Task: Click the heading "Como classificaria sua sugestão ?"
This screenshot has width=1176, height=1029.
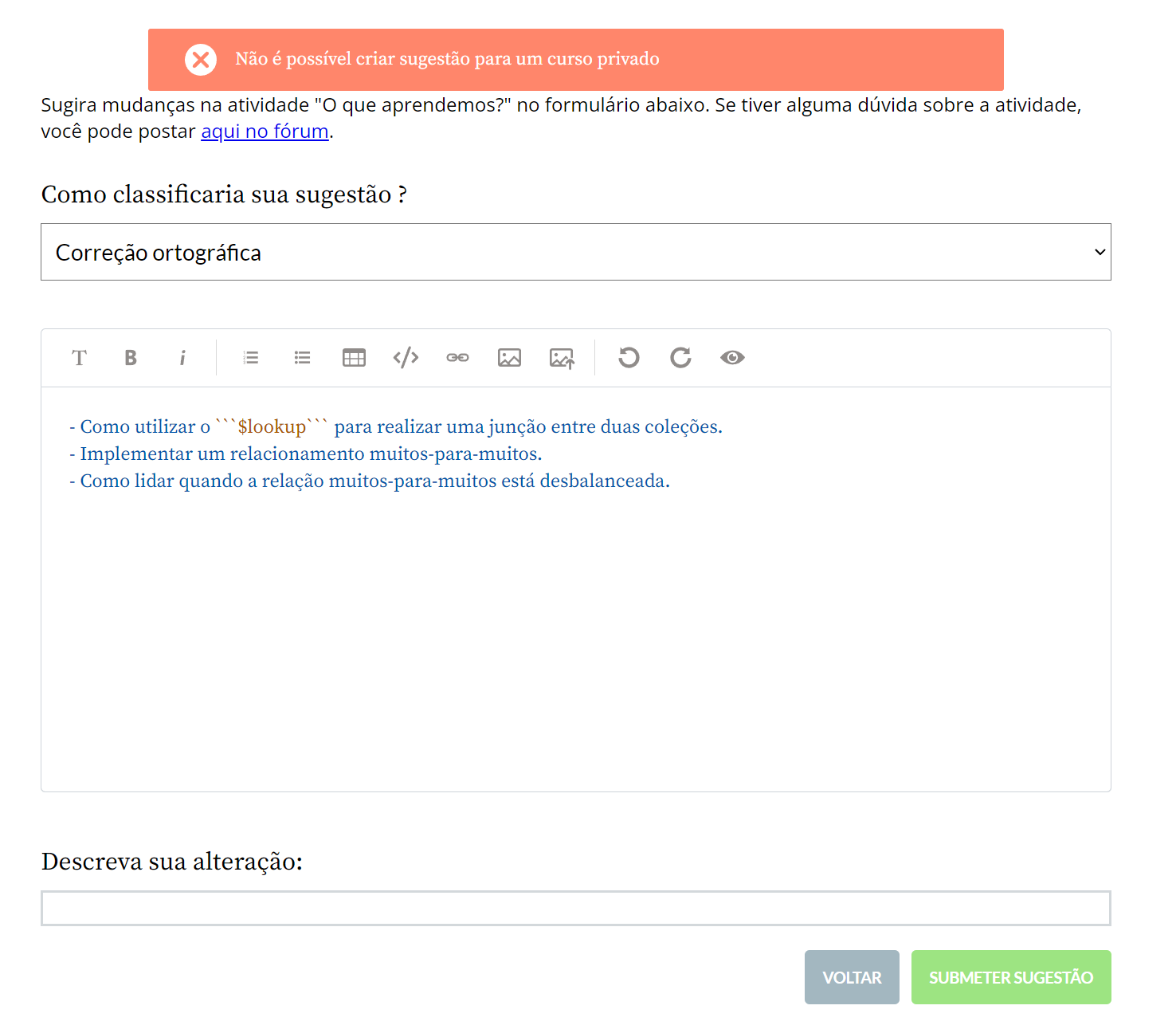Action: point(224,194)
